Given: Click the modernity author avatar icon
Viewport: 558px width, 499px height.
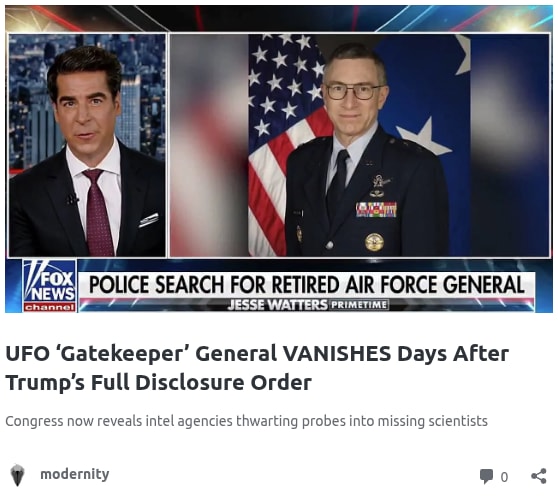Looking at the screenshot, I should coord(17,475).
